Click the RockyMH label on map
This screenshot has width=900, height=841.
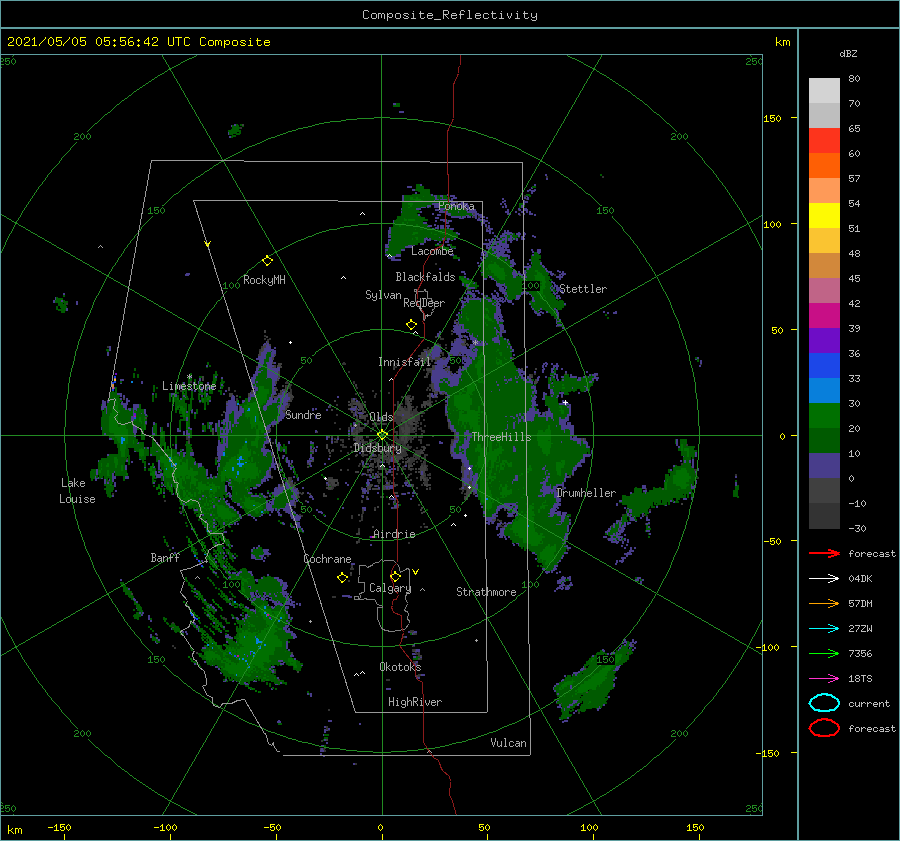pos(264,280)
